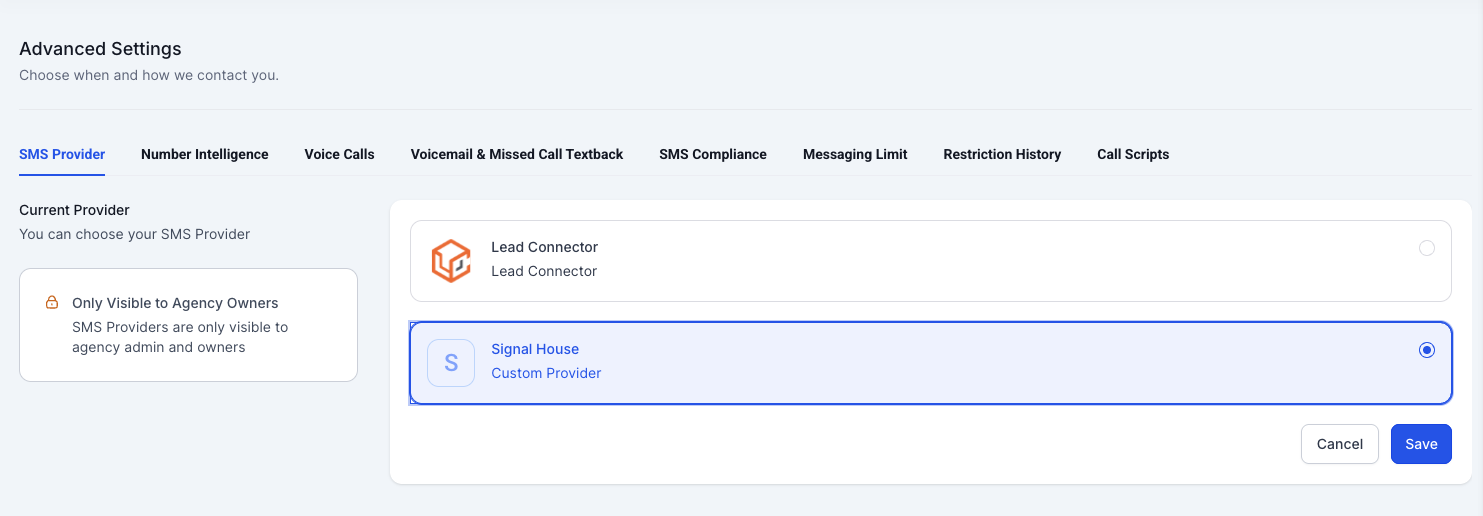The height and width of the screenshot is (516, 1483).
Task: Save the SMS provider selection
Action: [1421, 444]
